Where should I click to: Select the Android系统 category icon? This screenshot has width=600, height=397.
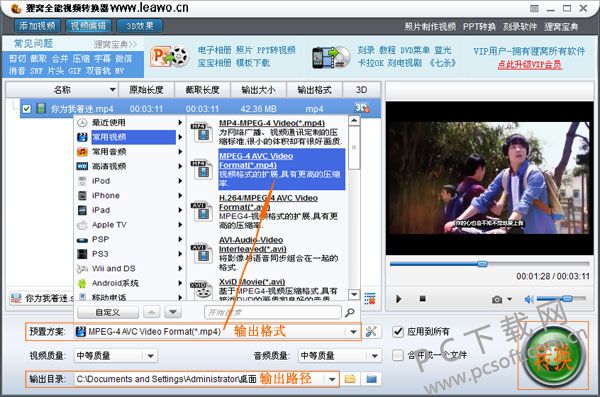[x=82, y=283]
